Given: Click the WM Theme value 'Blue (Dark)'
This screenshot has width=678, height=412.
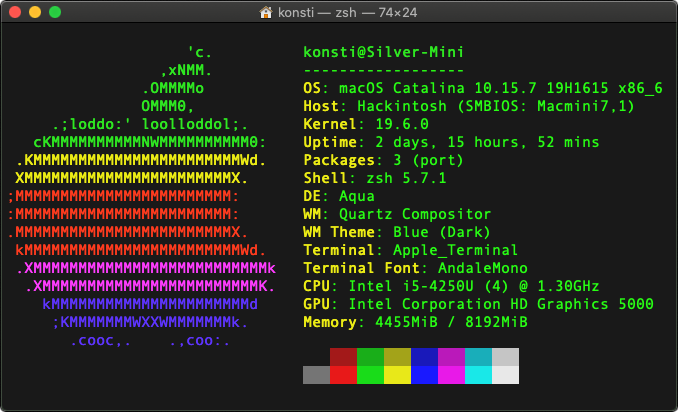Looking at the screenshot, I should click(441, 232).
